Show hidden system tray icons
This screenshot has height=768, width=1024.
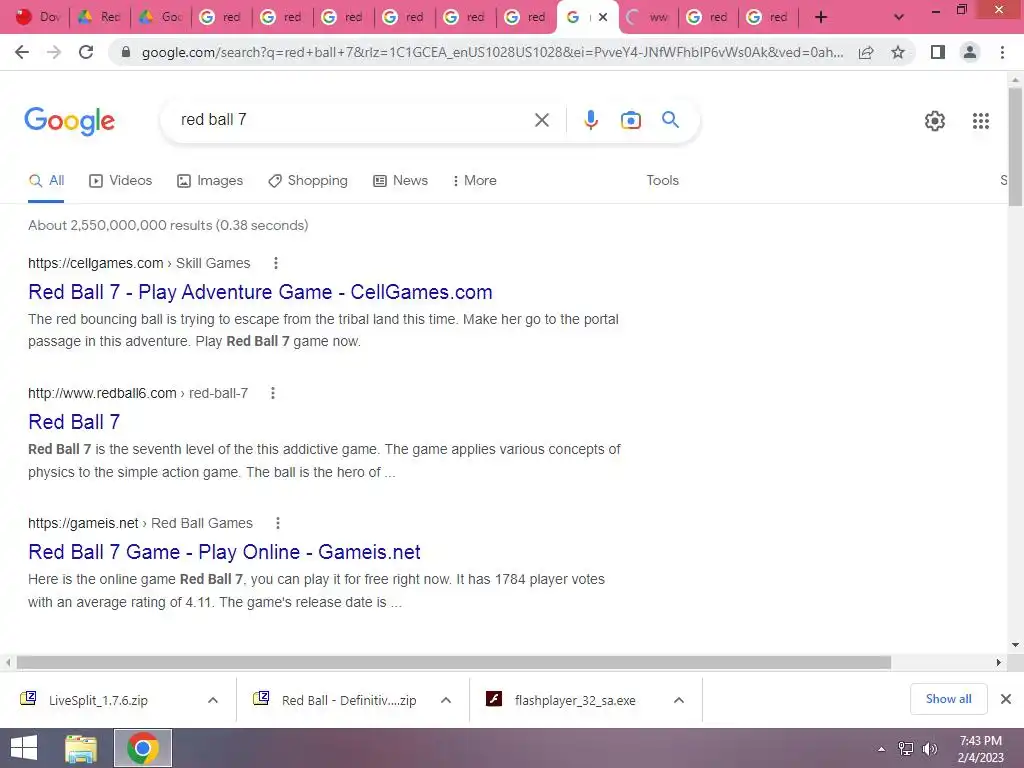click(882, 749)
